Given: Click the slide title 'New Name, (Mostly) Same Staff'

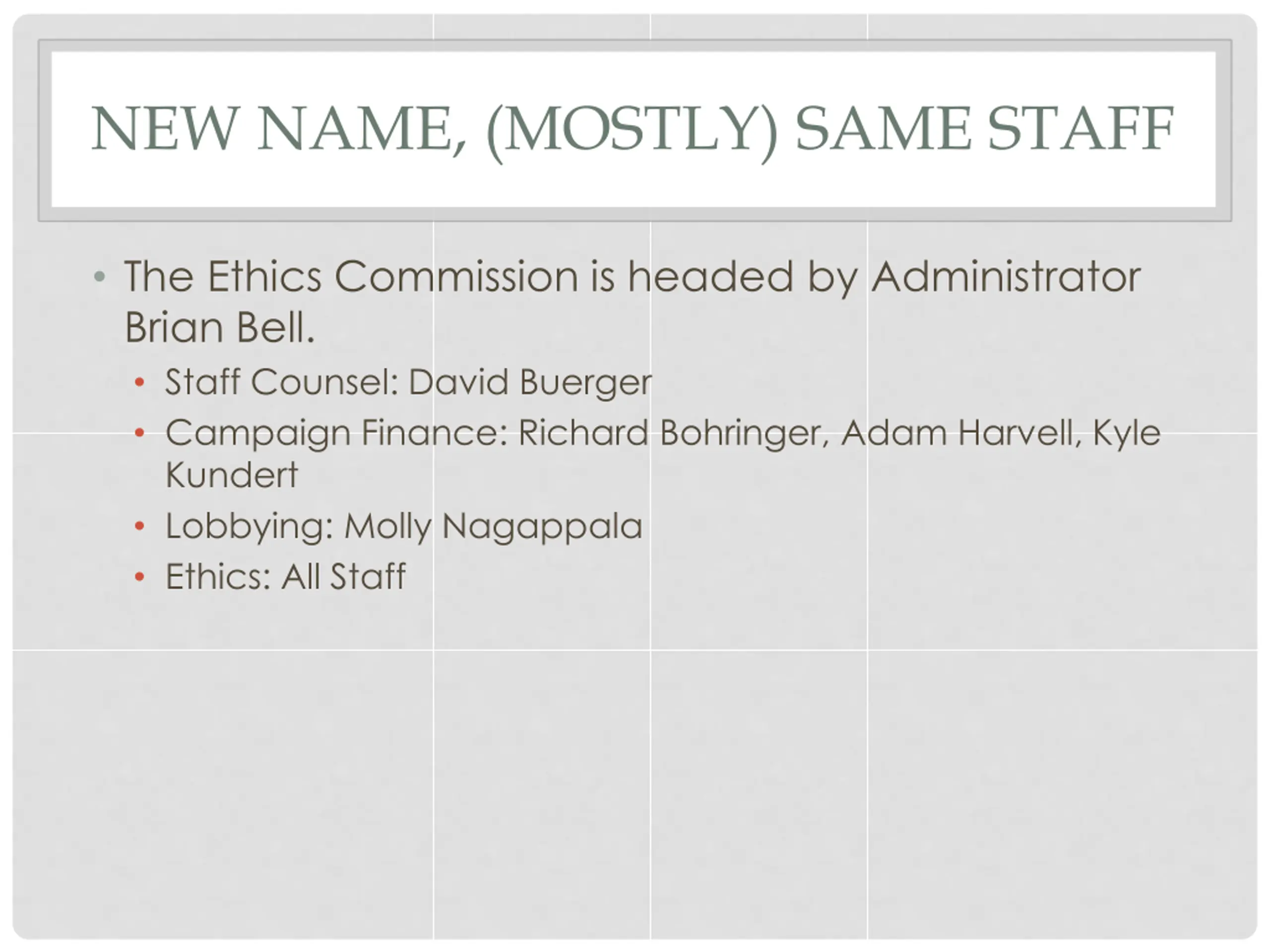Looking at the screenshot, I should tap(633, 130).
